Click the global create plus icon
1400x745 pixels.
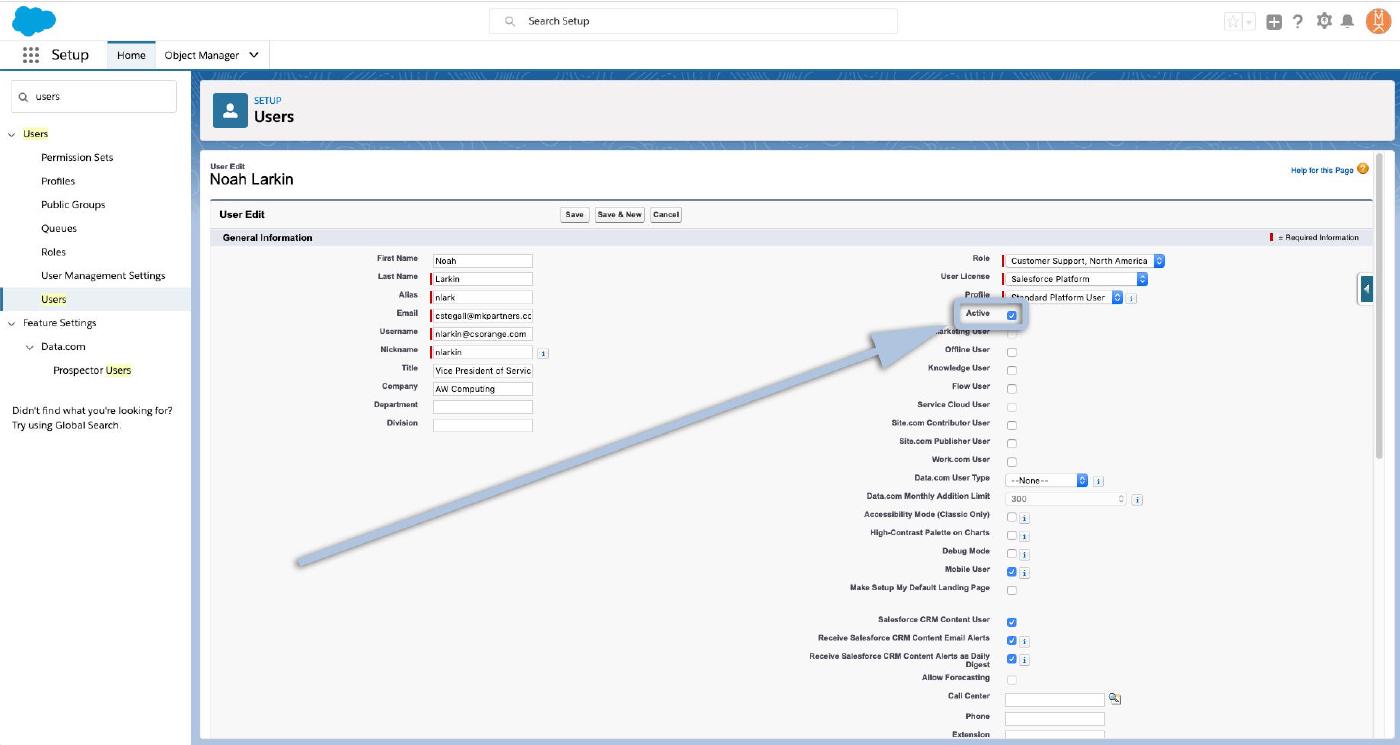[x=1274, y=21]
